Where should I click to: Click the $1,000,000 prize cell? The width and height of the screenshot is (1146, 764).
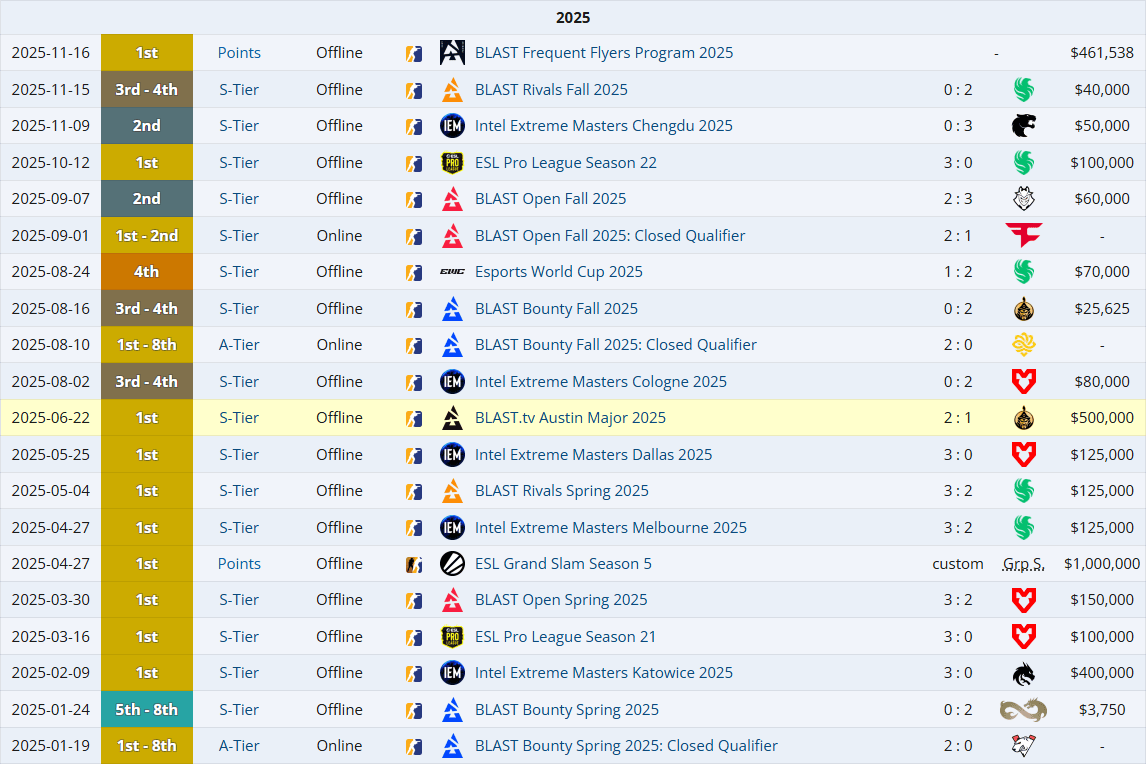(1102, 564)
